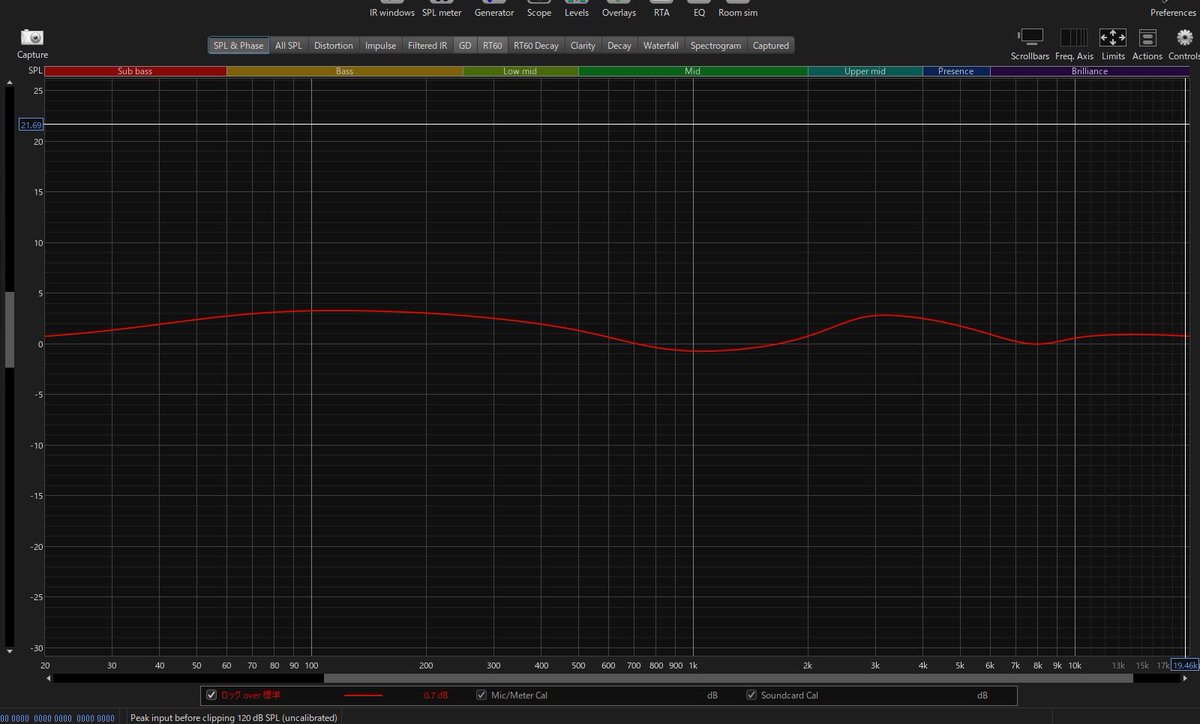Open the Room sim tool
Screen dimensions: 1200x724
pos(737,10)
